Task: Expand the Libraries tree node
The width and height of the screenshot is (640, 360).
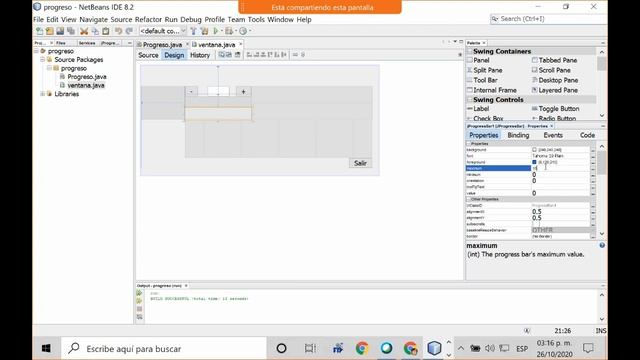Action: pos(42,94)
